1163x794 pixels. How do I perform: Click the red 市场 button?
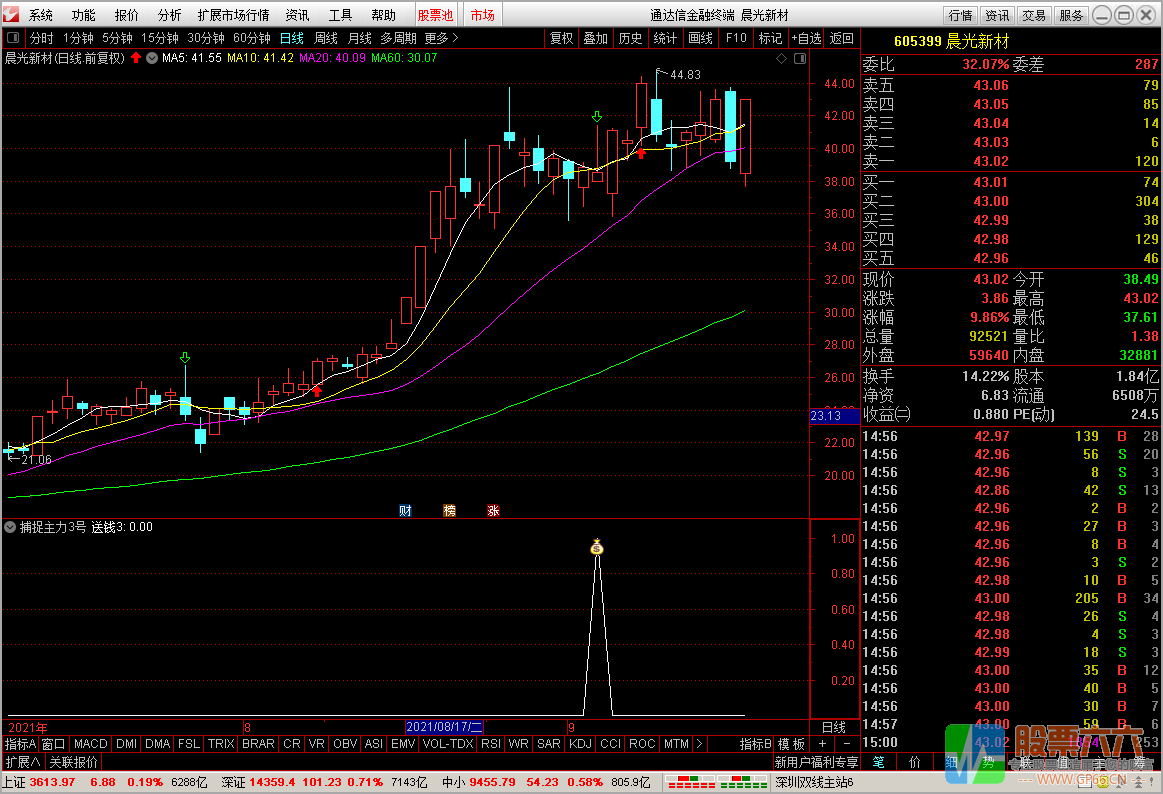coord(483,15)
